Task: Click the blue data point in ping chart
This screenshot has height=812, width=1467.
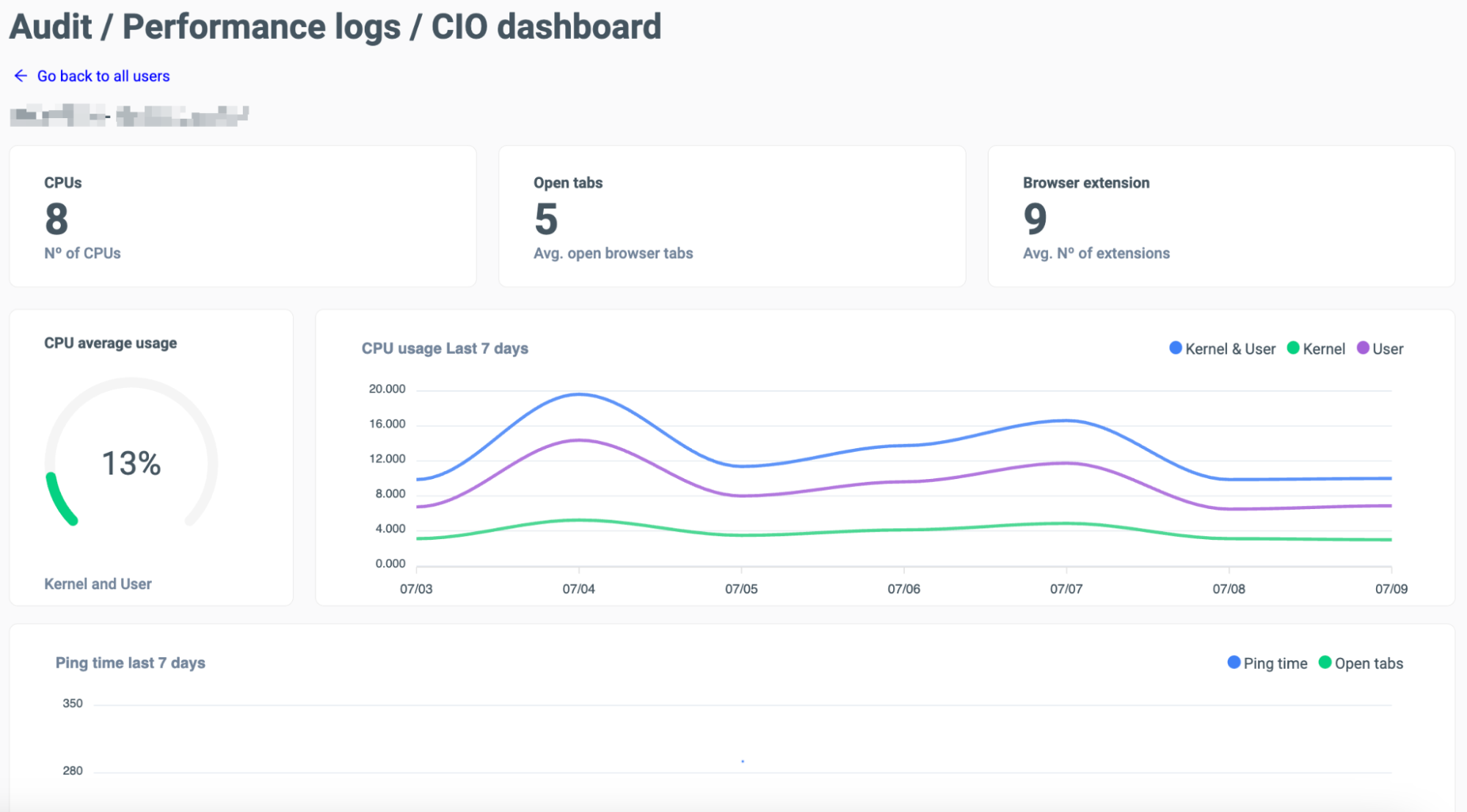Action: click(x=743, y=761)
